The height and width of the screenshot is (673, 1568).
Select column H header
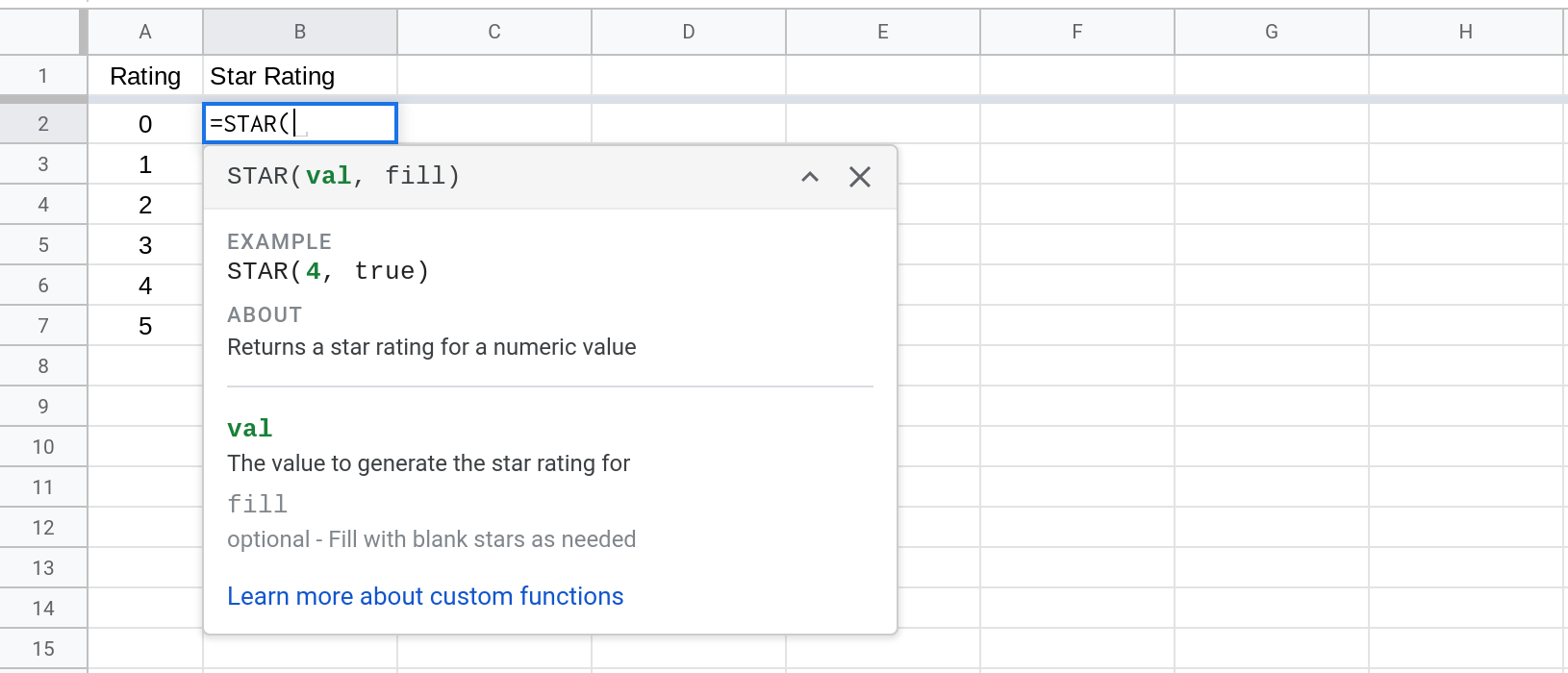pyautogui.click(x=1466, y=32)
